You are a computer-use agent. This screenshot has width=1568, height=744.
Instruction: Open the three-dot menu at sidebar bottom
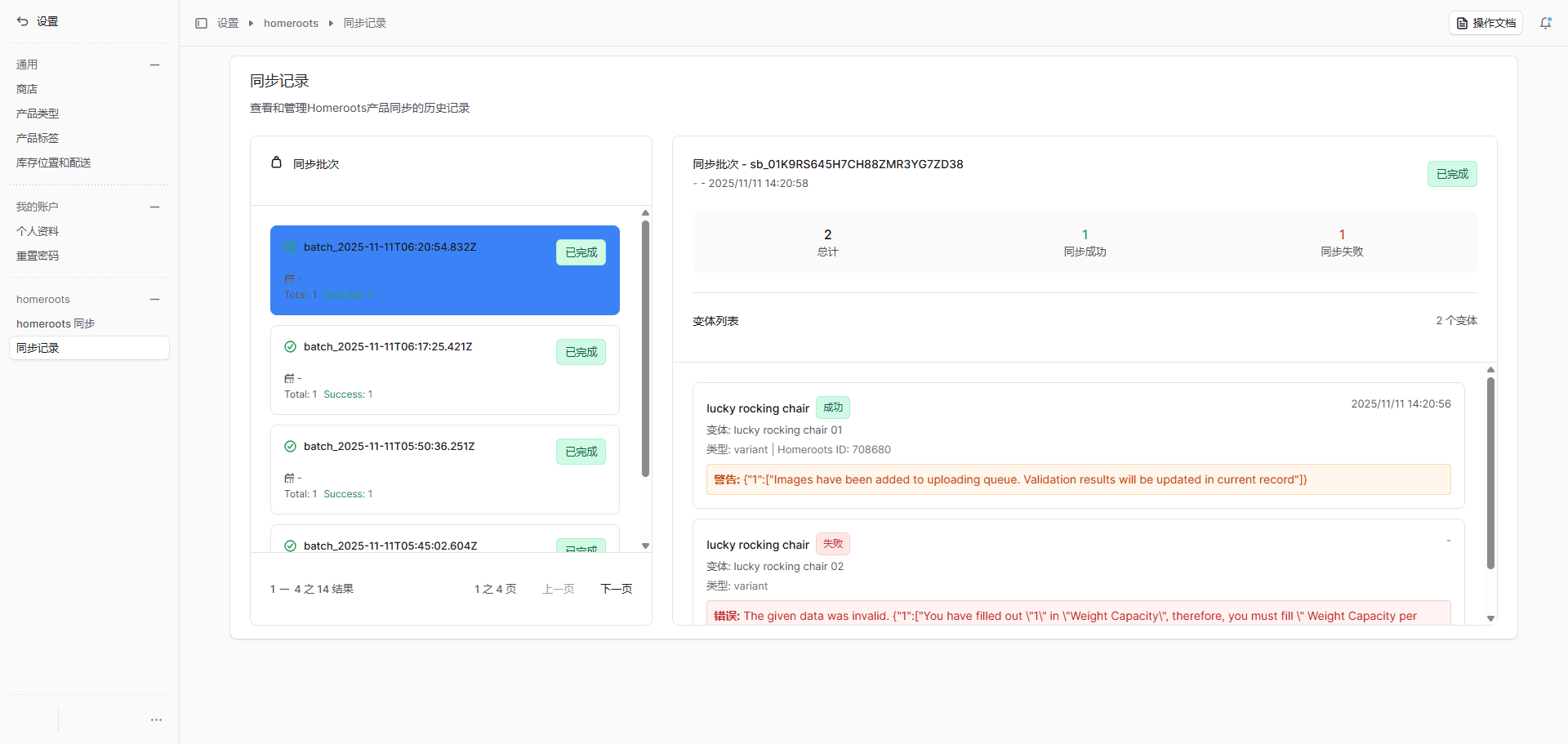coord(156,719)
